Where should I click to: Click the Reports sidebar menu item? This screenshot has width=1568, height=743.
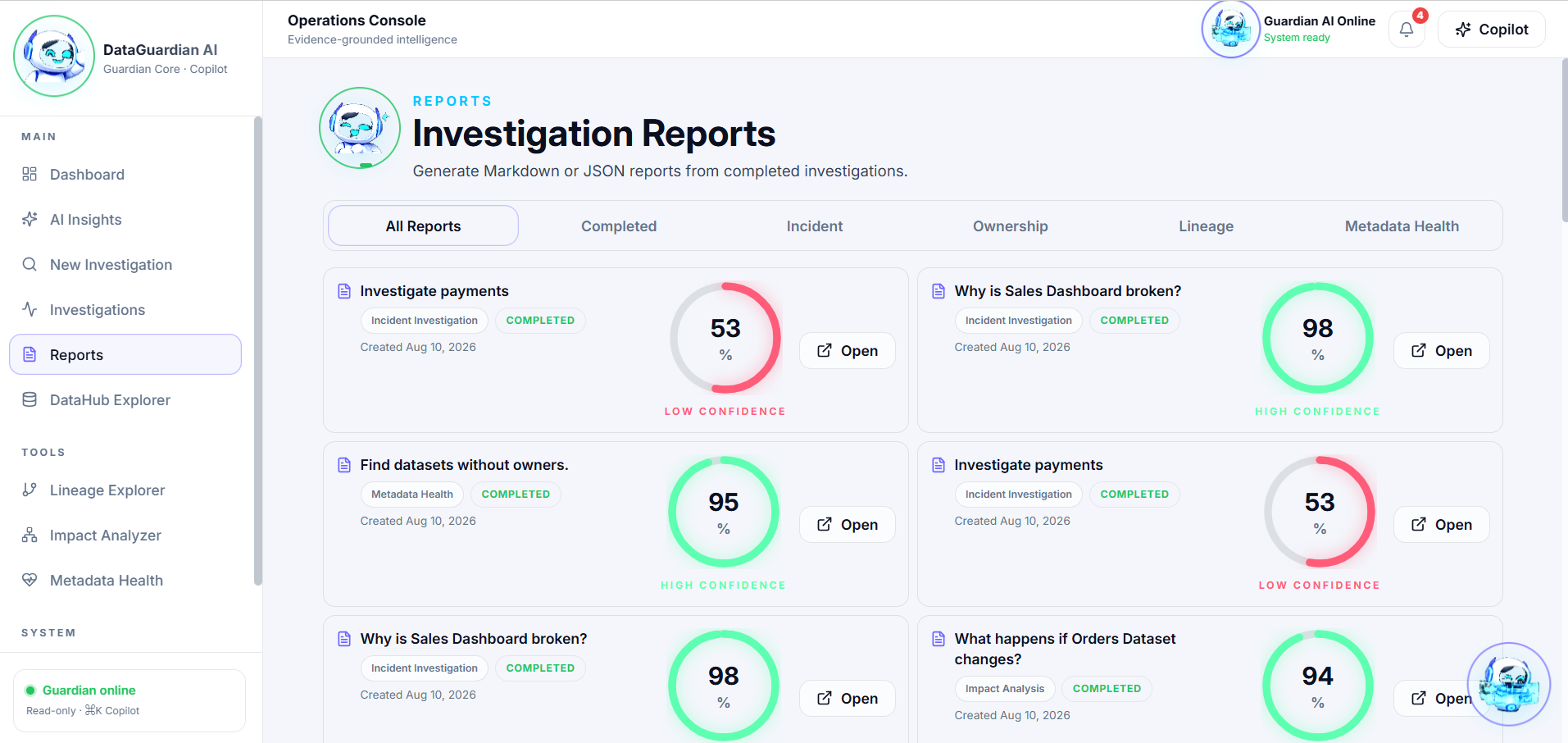(125, 354)
